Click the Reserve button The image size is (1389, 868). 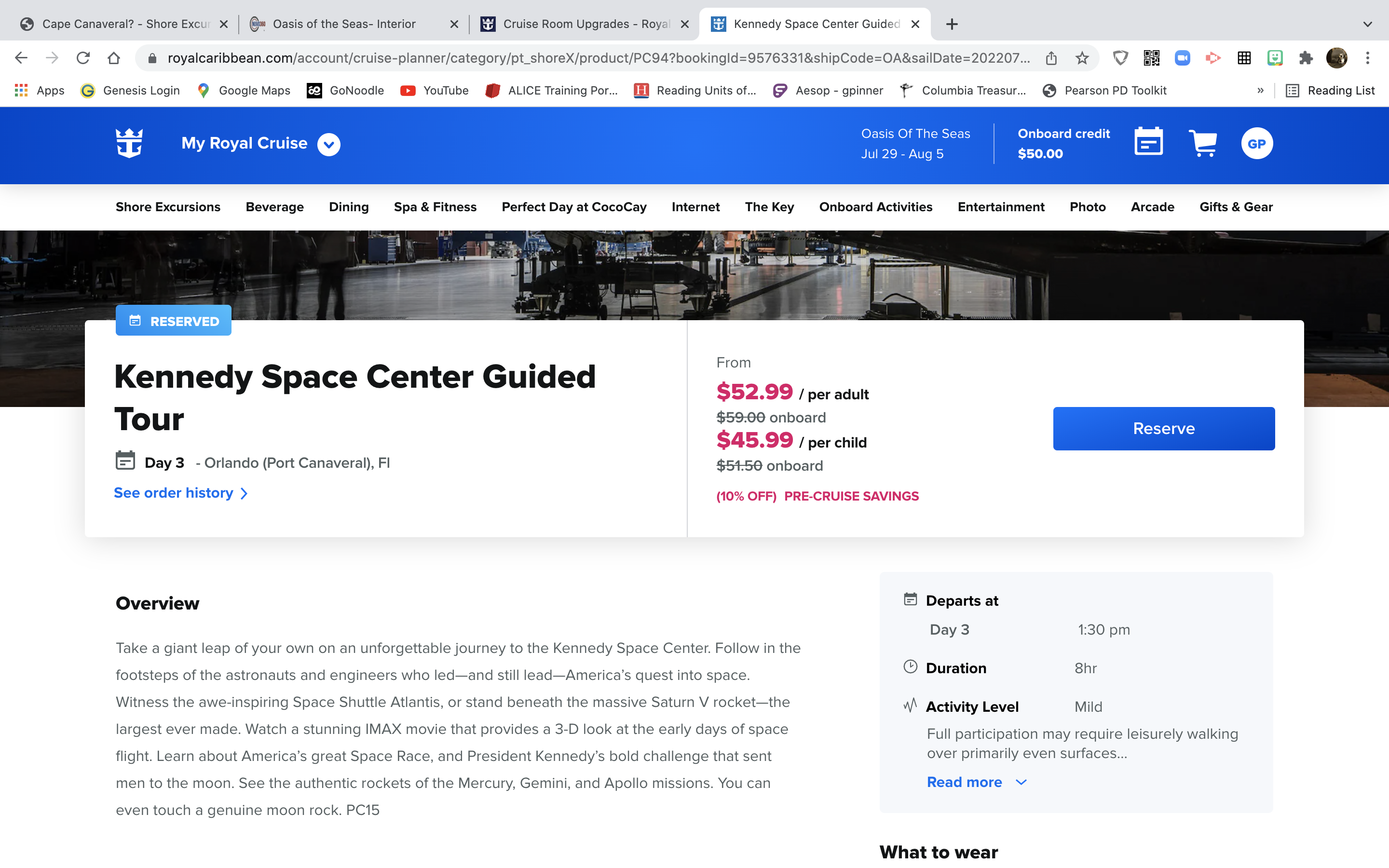click(1164, 429)
